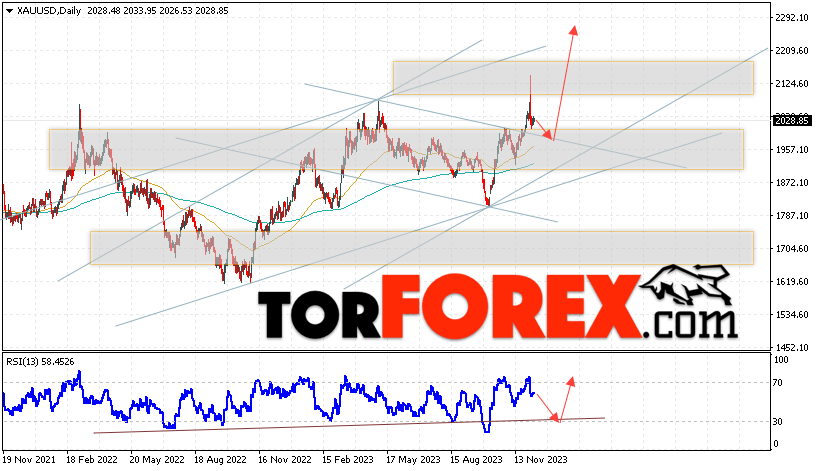
Task: Click the 20 May 2022 date label
Action: 157,460
